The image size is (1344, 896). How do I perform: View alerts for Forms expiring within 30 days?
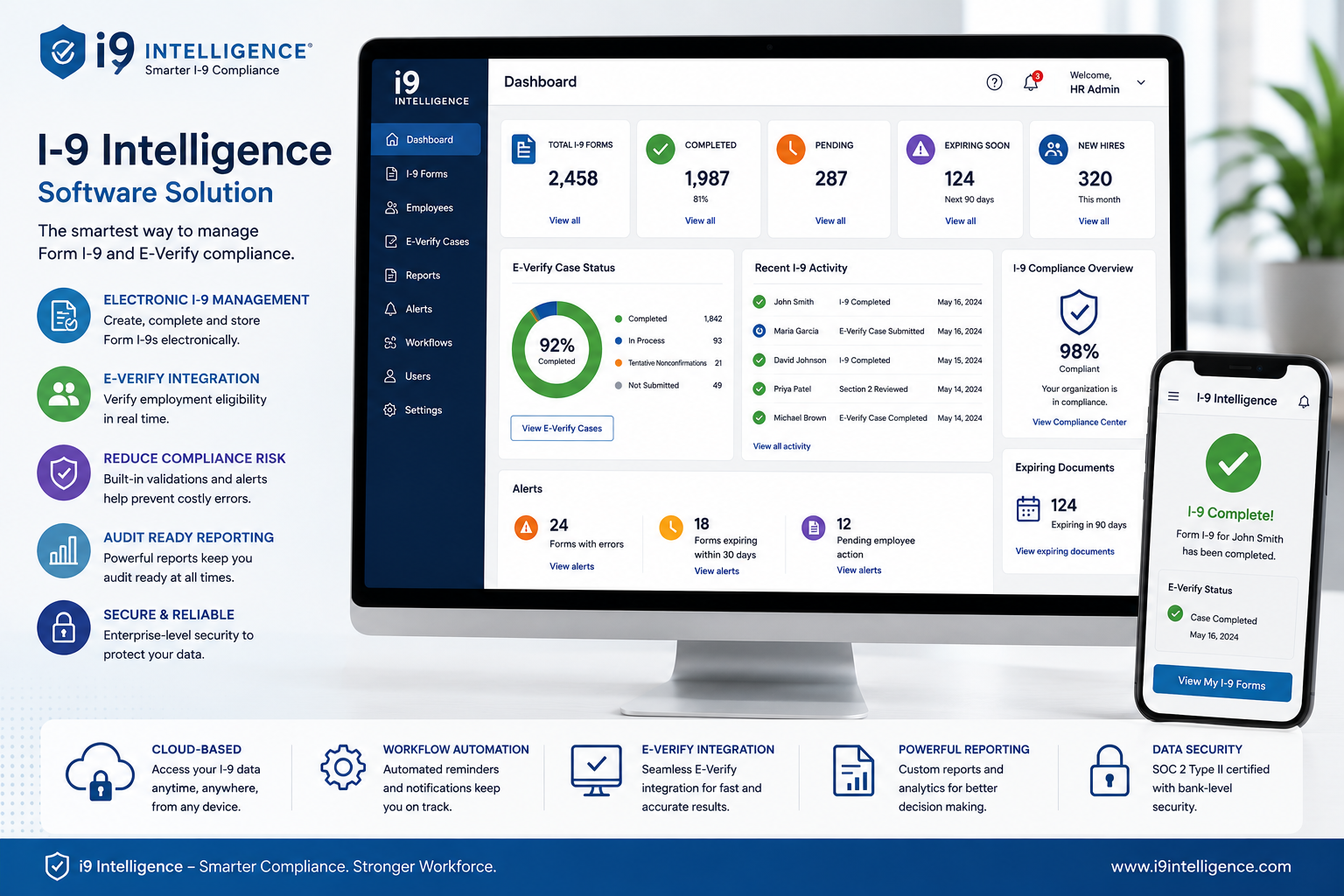717,570
